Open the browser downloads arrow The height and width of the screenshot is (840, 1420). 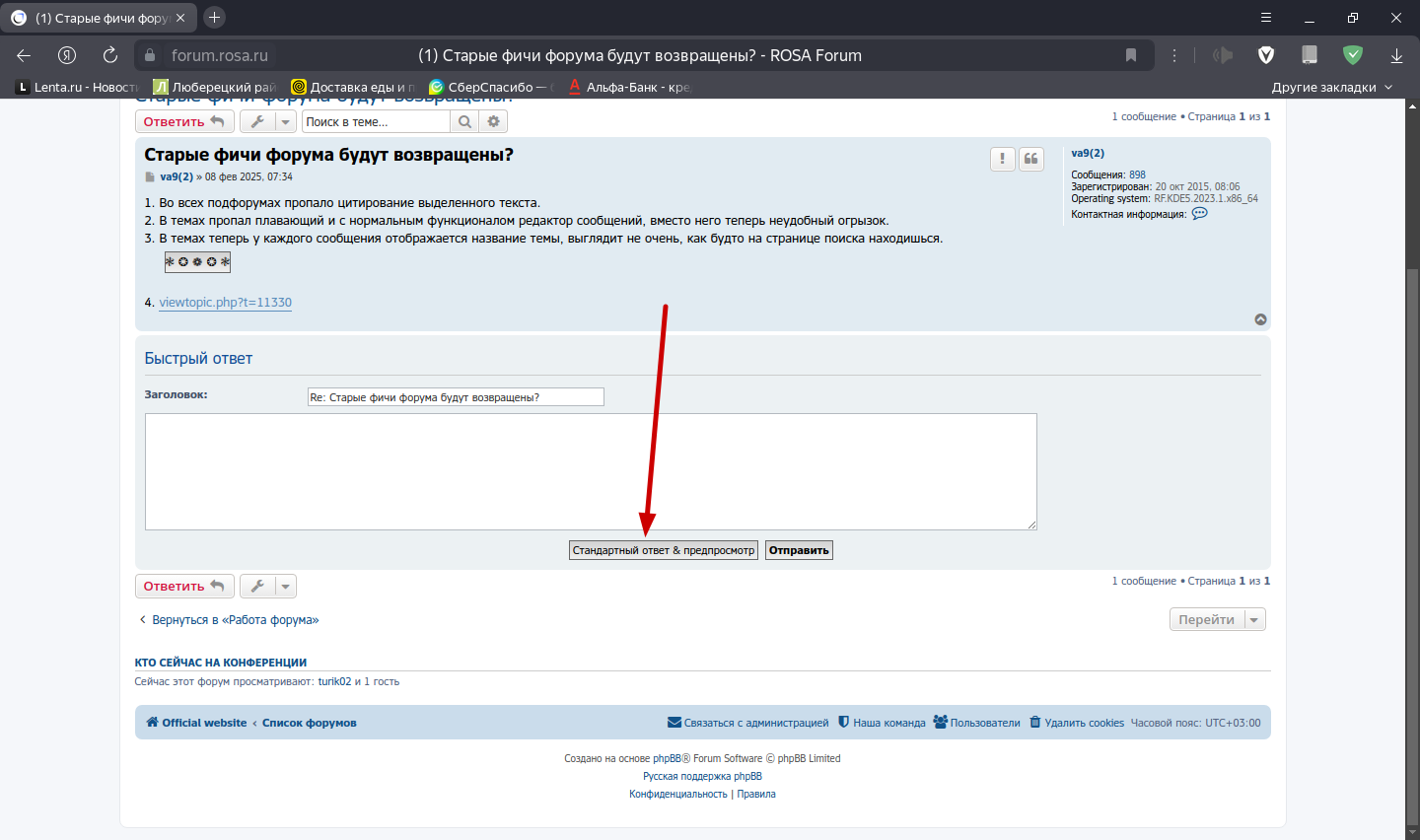click(1396, 55)
